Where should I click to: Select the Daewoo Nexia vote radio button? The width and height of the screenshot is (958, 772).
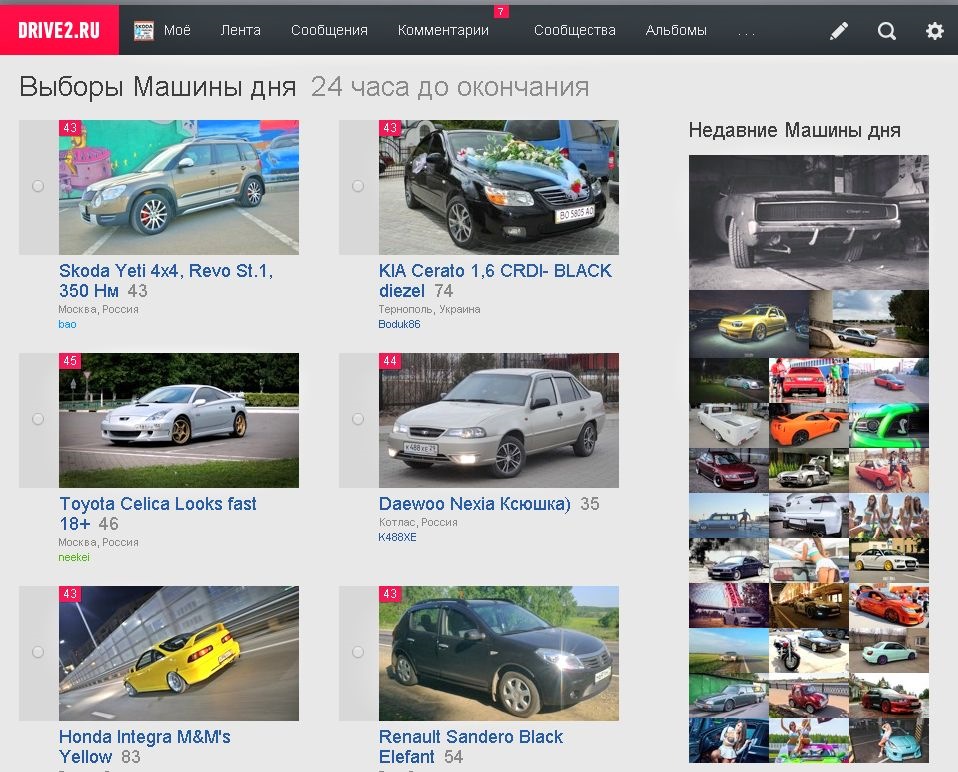click(358, 419)
